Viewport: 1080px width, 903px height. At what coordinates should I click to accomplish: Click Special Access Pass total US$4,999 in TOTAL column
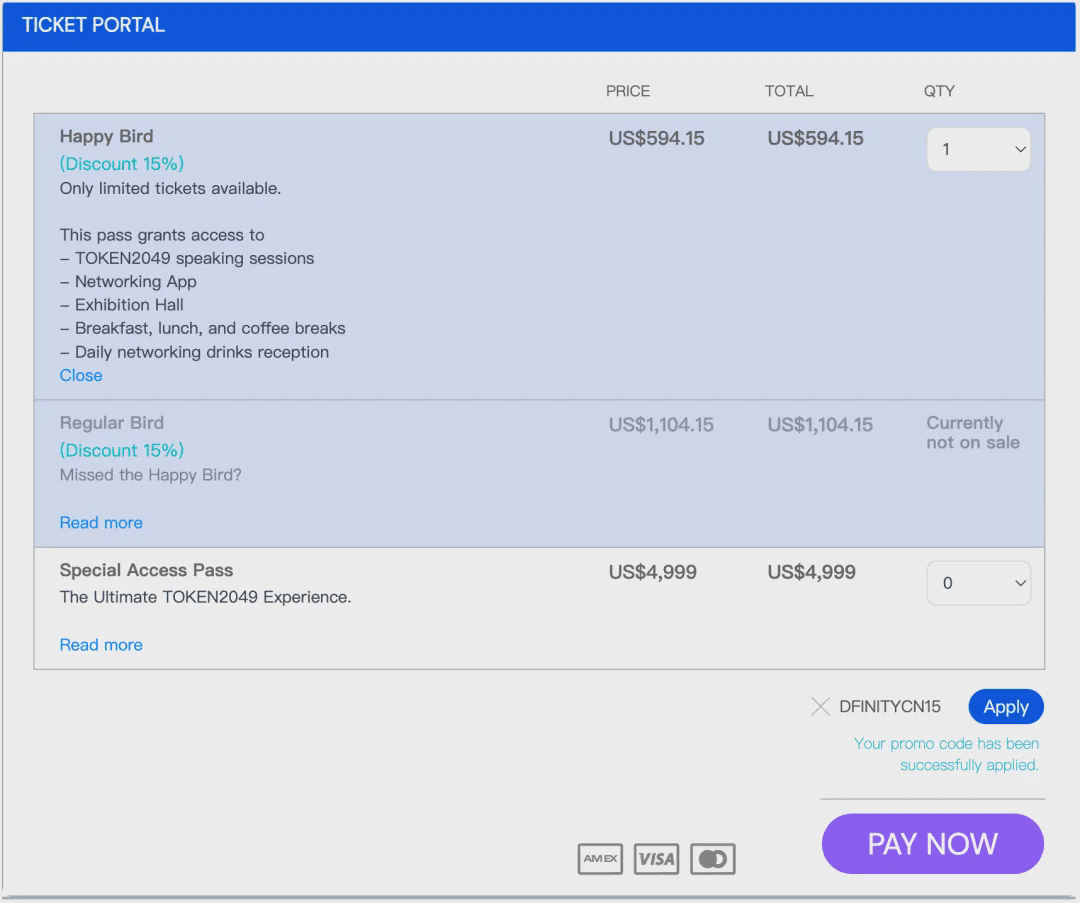click(811, 572)
